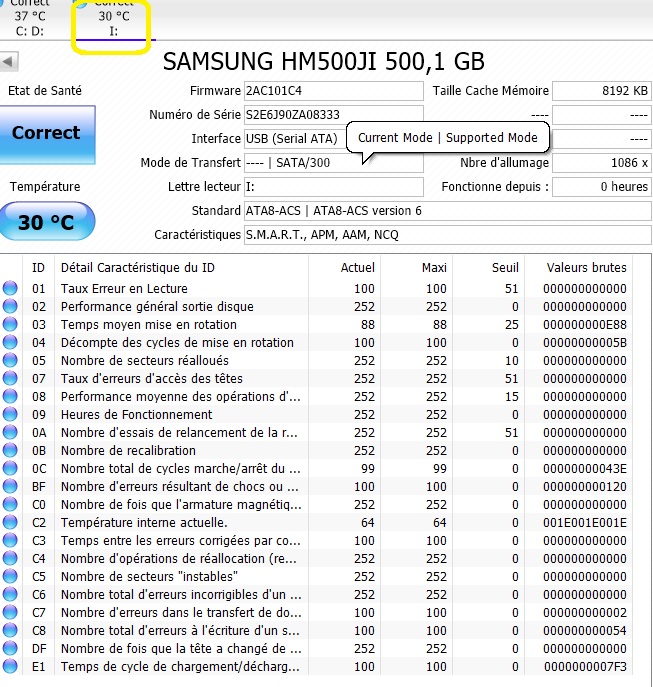Click the previous disk arrow button
The height and width of the screenshot is (687, 653).
pos(9,61)
